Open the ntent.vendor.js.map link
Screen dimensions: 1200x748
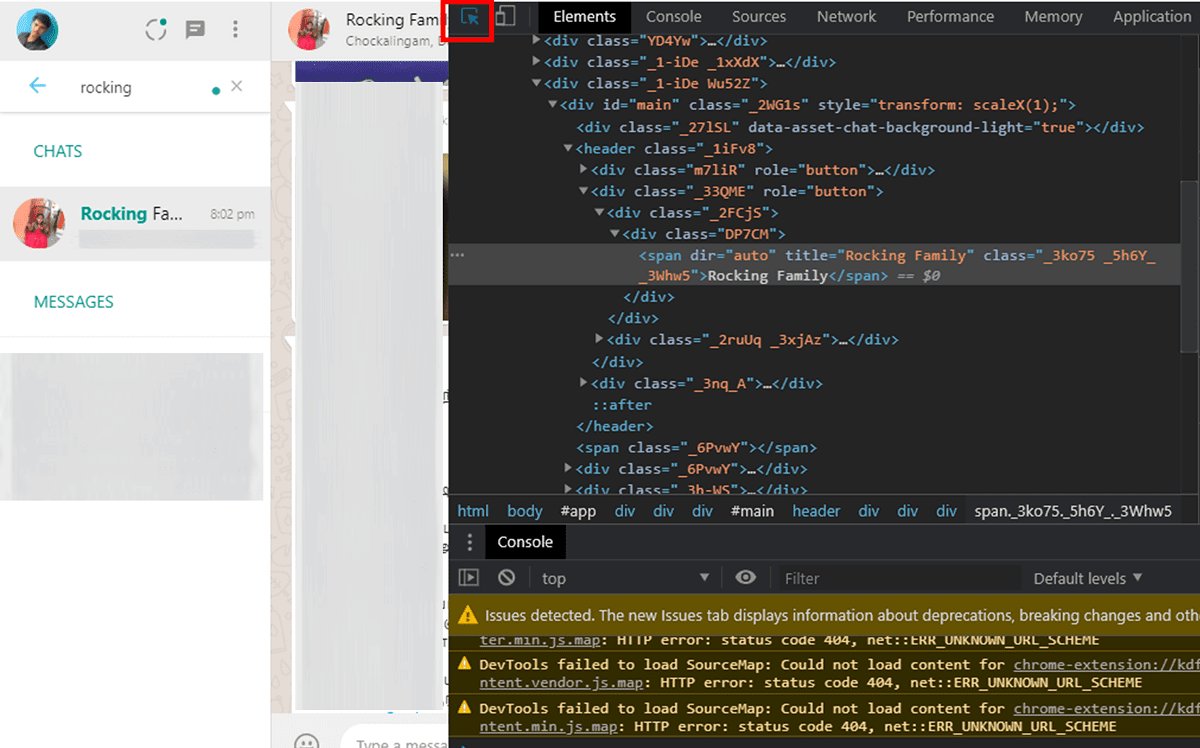click(x=561, y=683)
